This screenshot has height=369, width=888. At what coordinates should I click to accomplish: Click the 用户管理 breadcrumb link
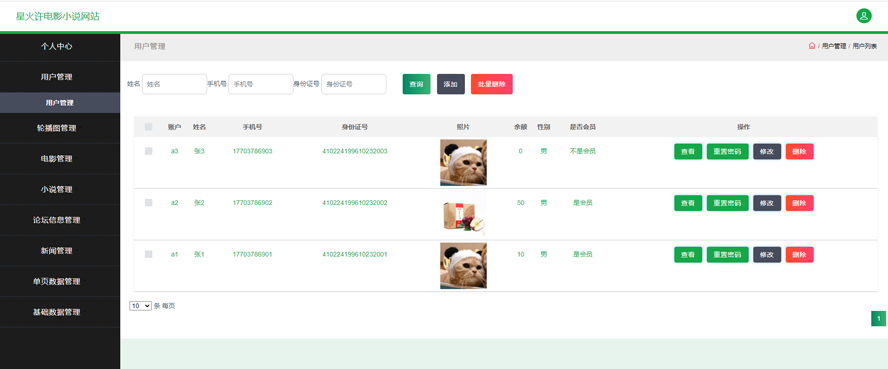[834, 46]
